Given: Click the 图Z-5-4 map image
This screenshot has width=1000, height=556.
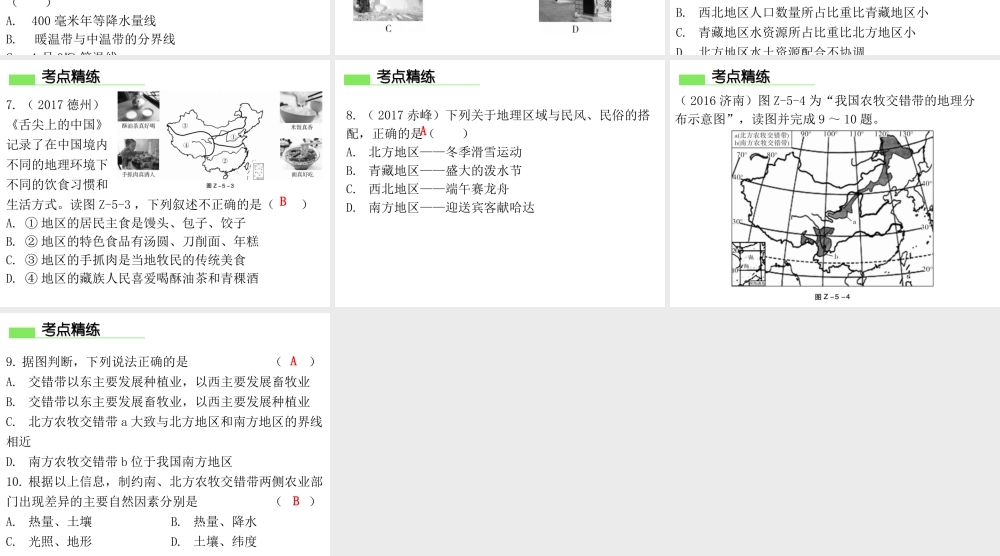Looking at the screenshot, I should 832,208.
